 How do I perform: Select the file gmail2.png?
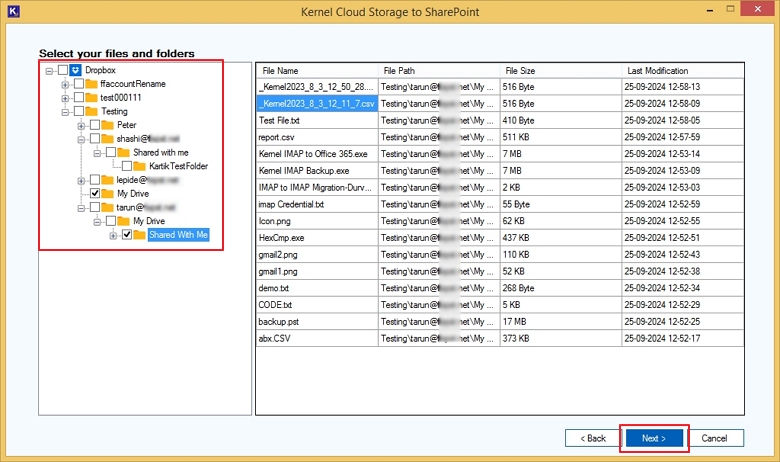pos(317,255)
